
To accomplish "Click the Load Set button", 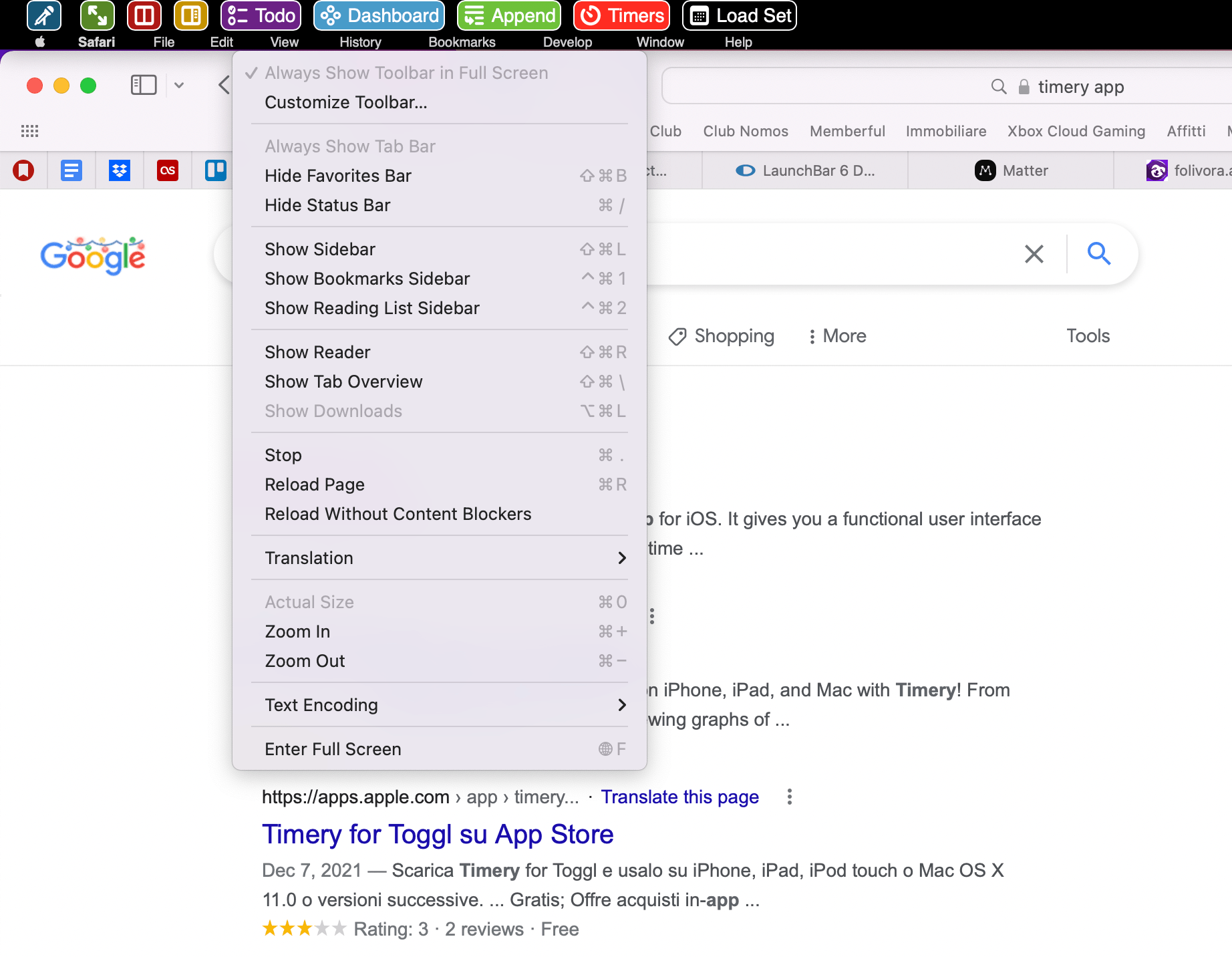I will point(740,15).
